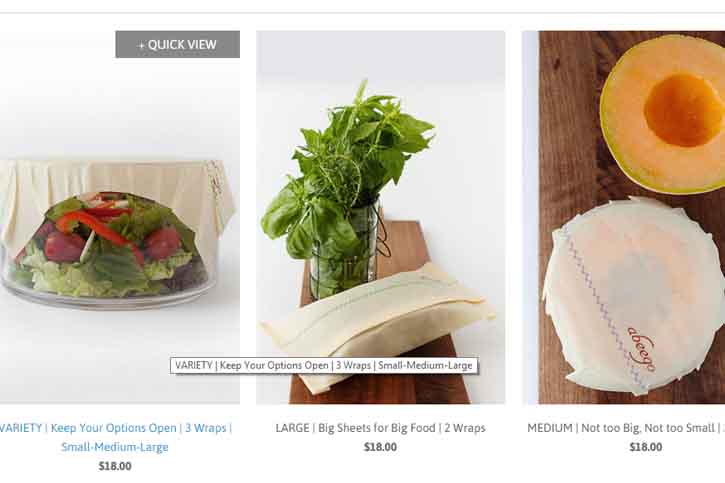Click the $18.00 price under VARIETY pack

coord(115,466)
